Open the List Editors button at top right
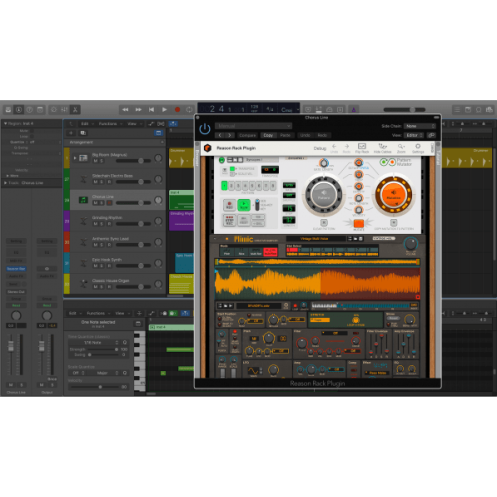497x497 pixels. pos(457,110)
